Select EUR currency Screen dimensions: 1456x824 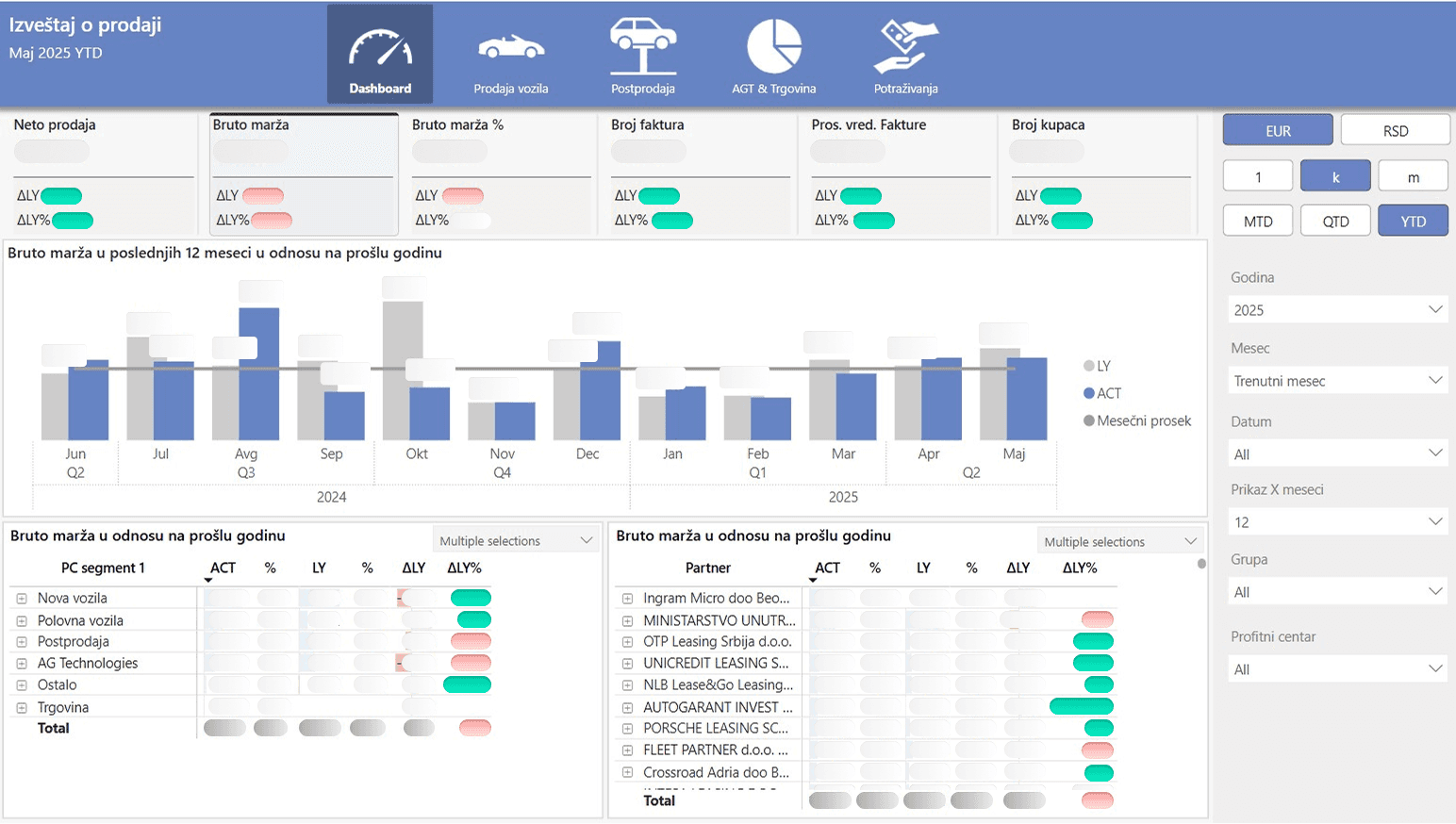coord(1278,130)
